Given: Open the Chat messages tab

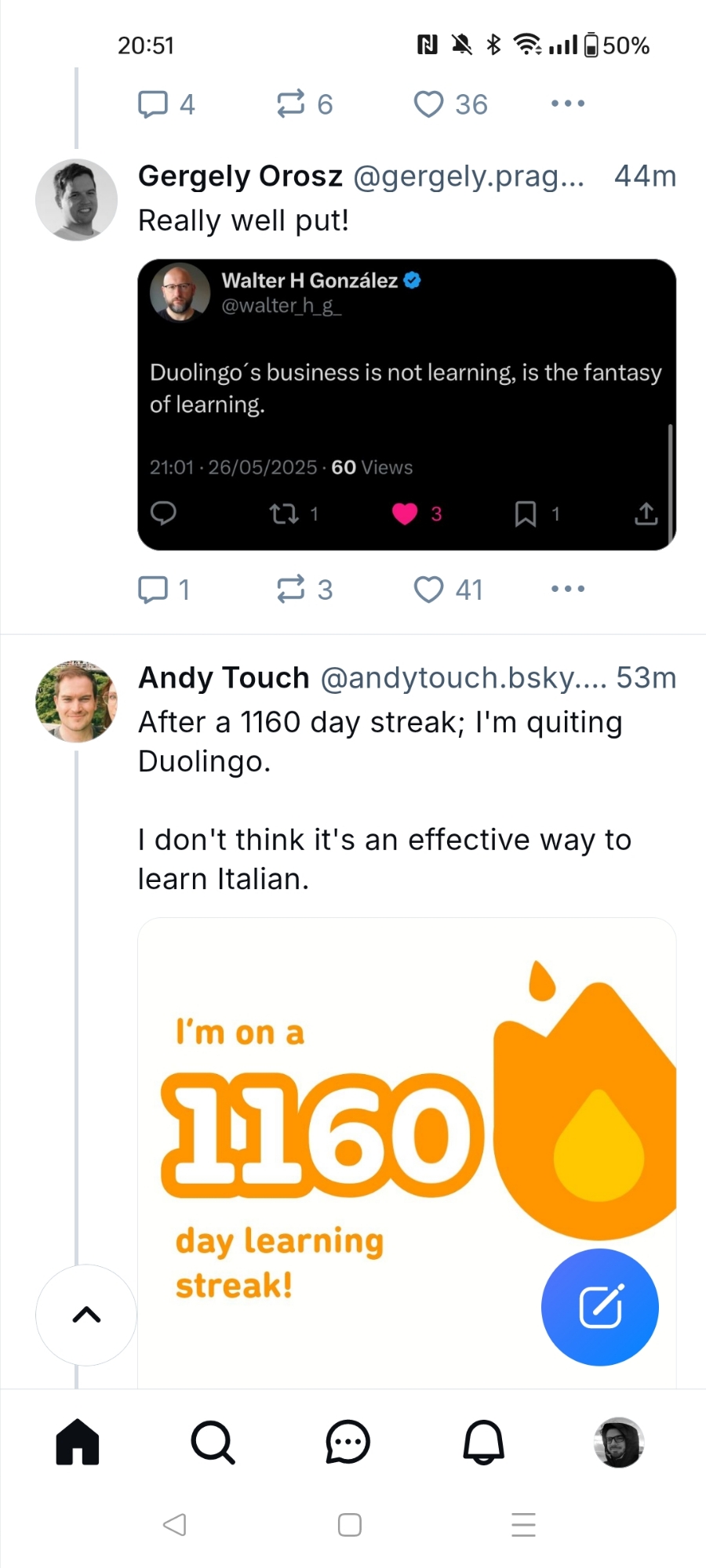Looking at the screenshot, I should pos(348,1442).
